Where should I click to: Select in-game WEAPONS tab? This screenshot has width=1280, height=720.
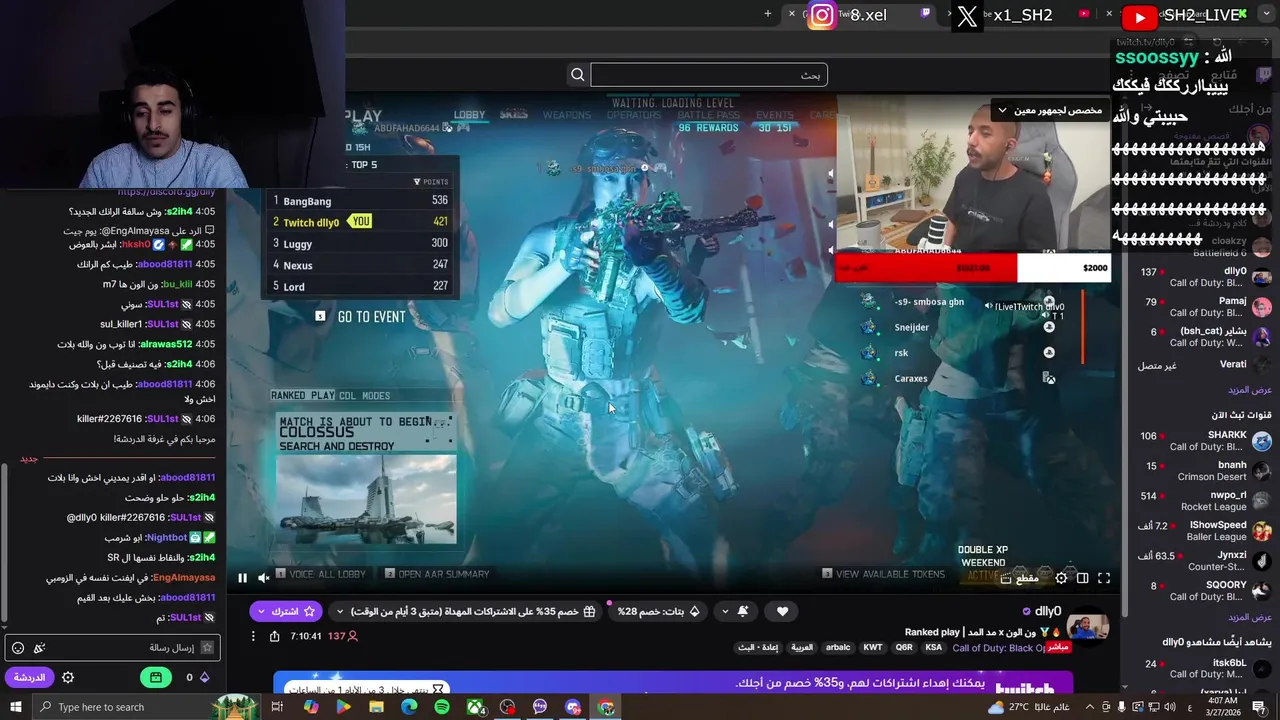coord(567,115)
